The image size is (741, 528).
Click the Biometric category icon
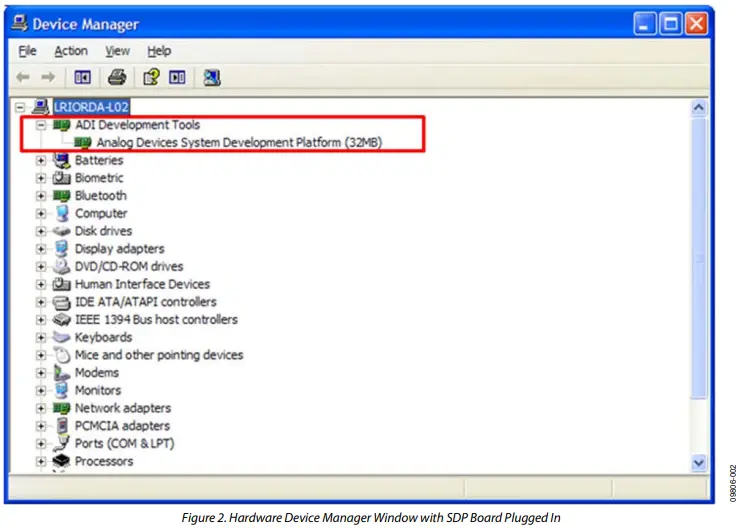pos(61,178)
